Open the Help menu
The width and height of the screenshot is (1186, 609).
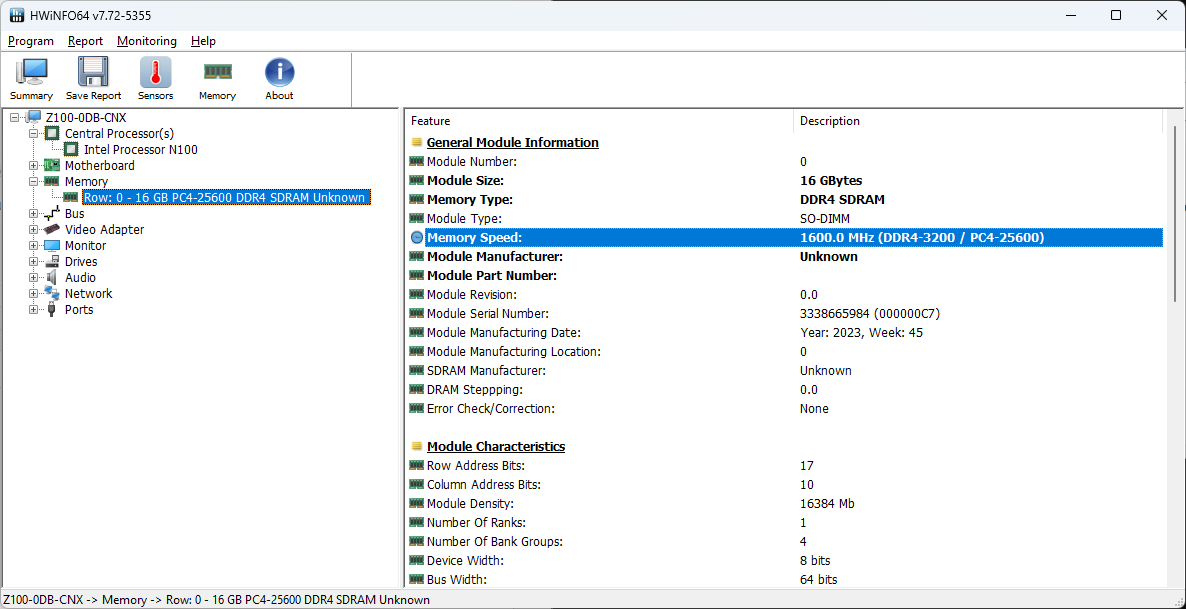[203, 41]
